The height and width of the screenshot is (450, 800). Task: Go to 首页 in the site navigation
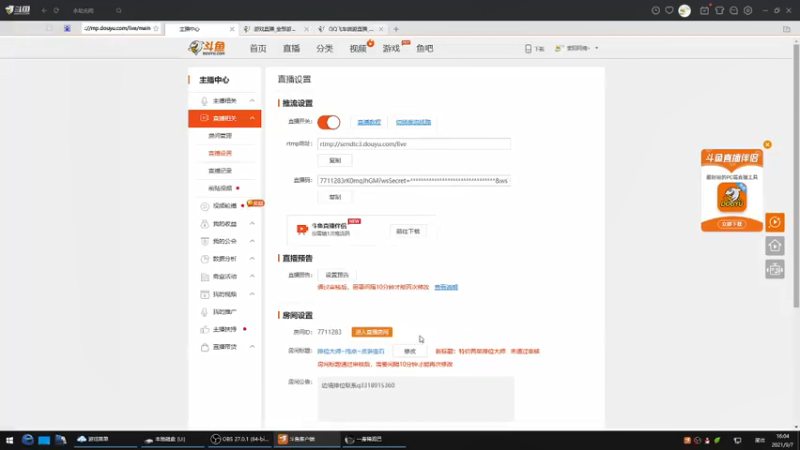coord(258,48)
